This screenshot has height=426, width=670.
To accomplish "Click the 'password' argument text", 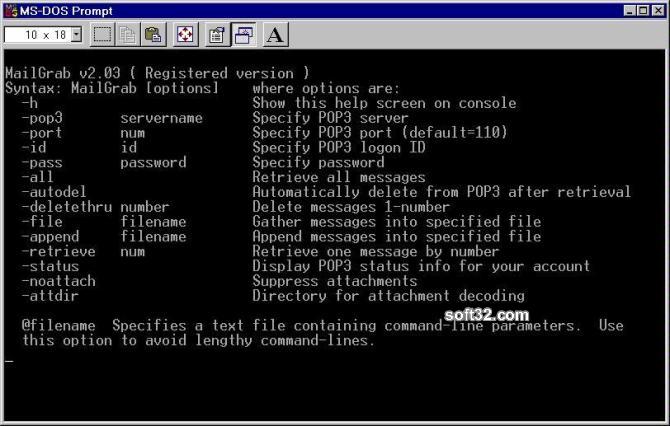I will tap(153, 162).
